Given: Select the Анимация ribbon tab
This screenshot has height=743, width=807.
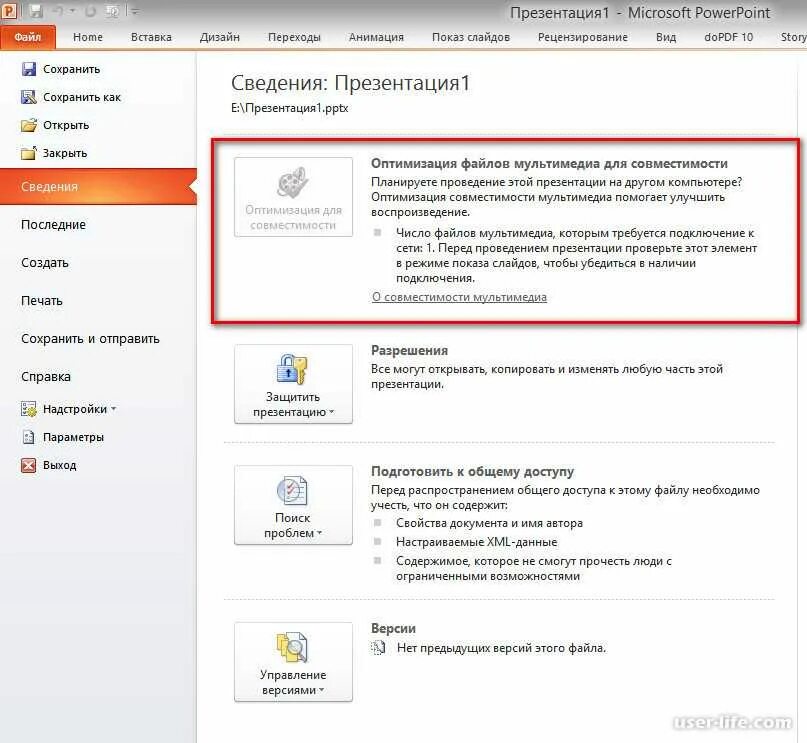Looking at the screenshot, I should (x=376, y=37).
